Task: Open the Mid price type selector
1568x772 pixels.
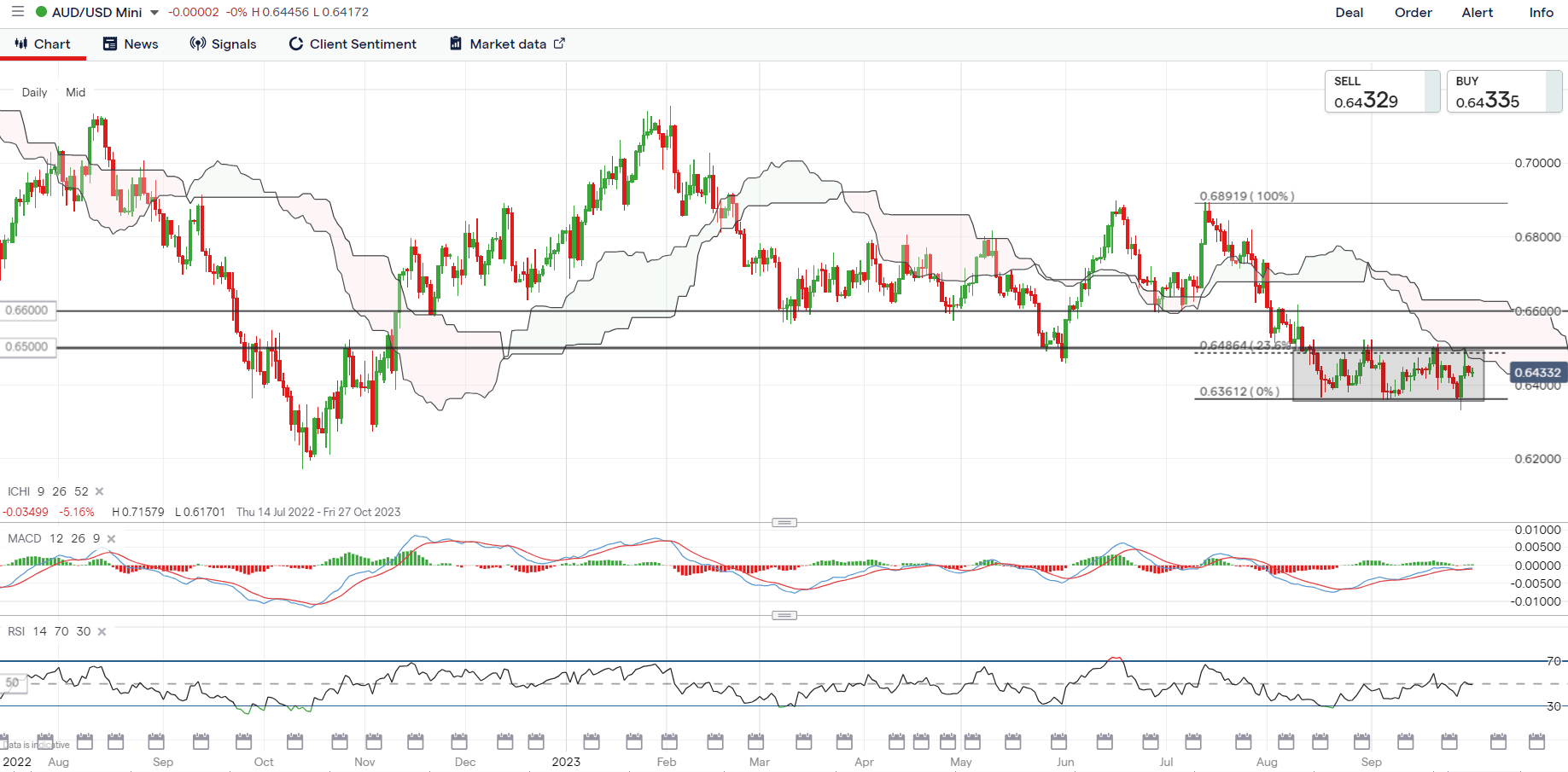Action: tap(76, 92)
